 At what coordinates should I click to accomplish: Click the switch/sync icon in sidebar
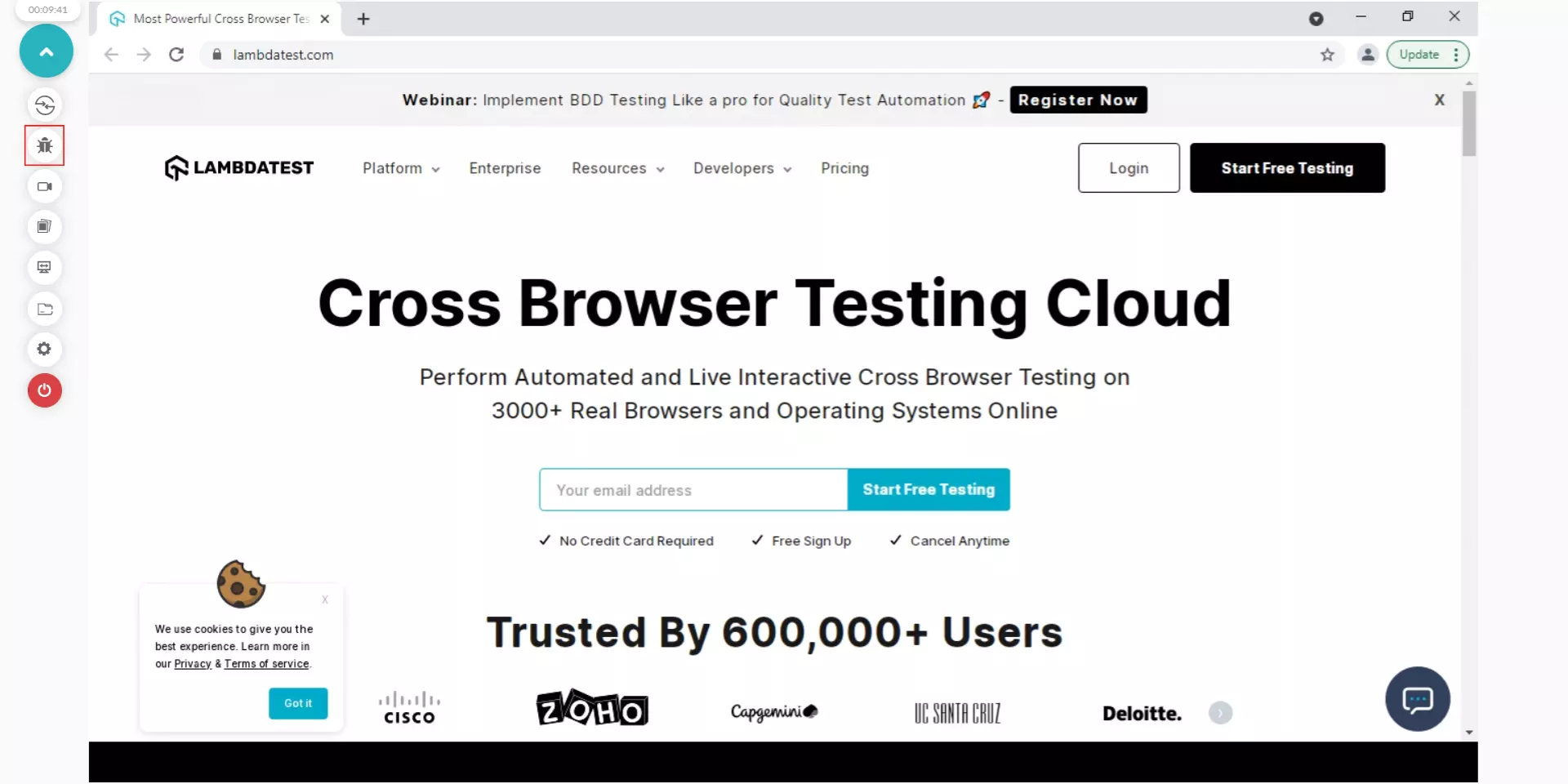[44, 105]
